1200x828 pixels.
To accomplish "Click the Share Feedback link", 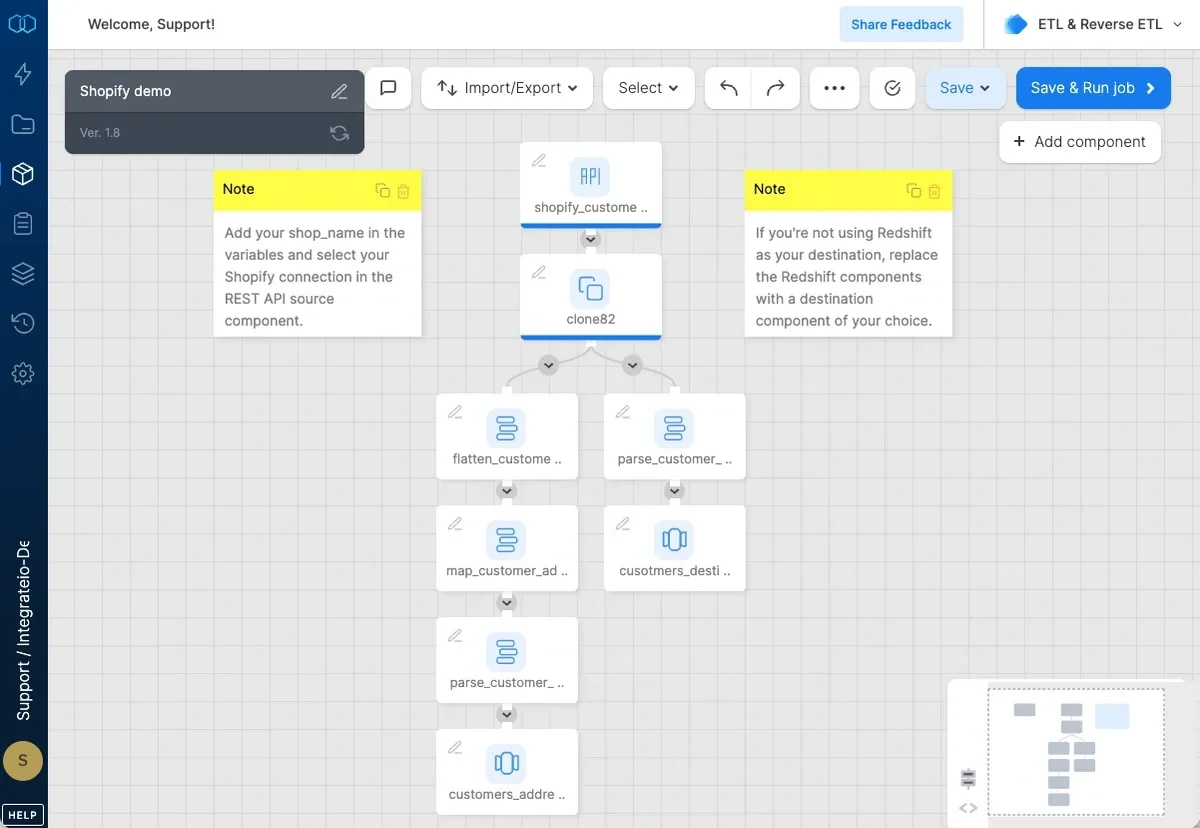I will click(901, 24).
